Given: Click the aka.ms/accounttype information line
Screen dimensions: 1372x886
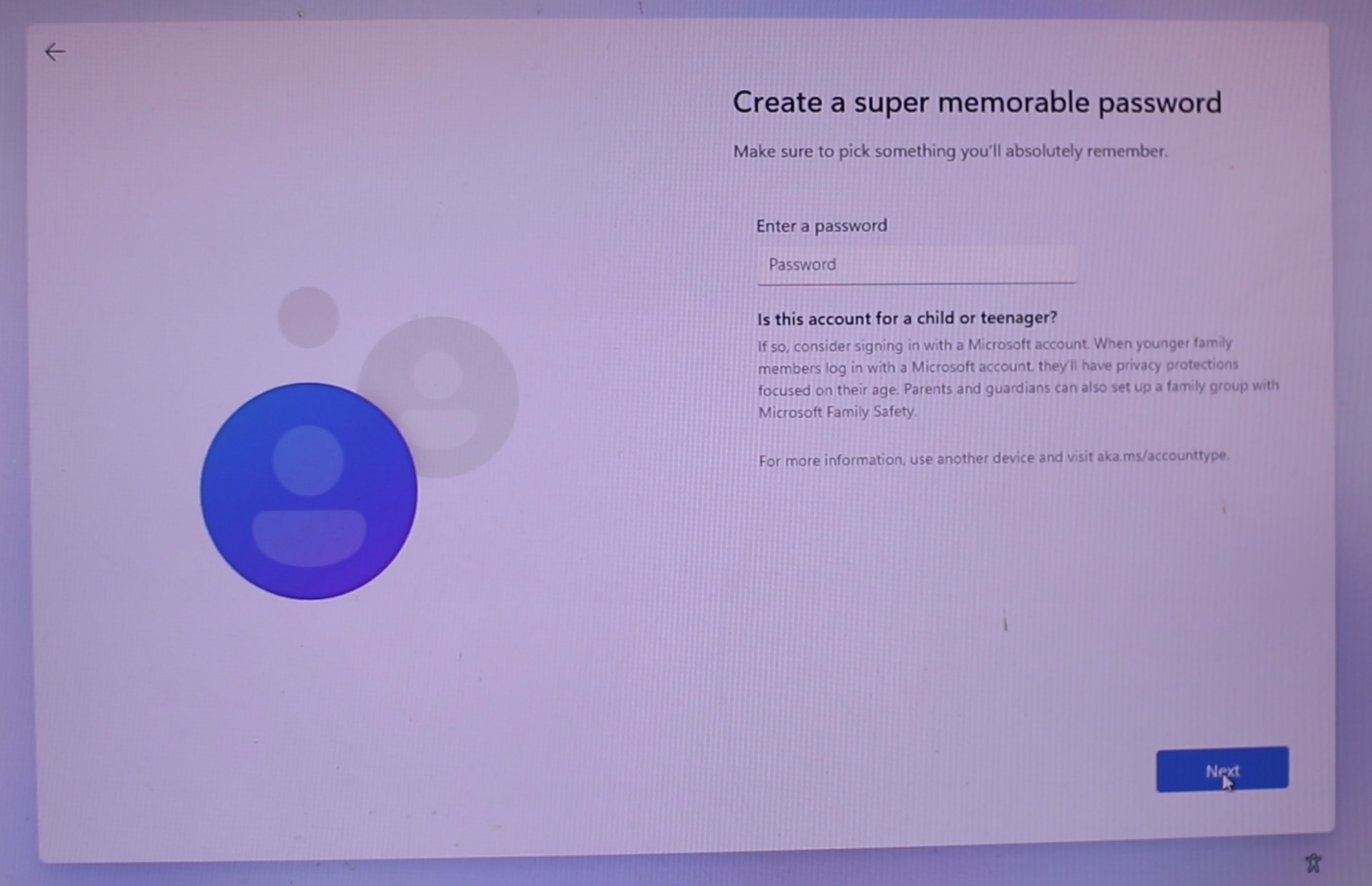Looking at the screenshot, I should [994, 458].
